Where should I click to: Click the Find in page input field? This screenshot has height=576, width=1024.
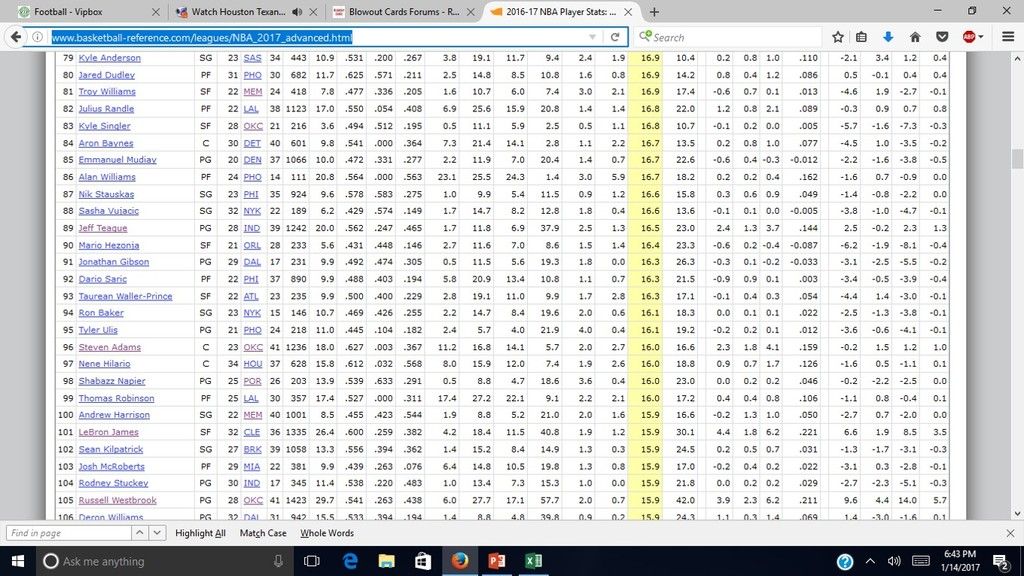pyautogui.click(x=66, y=533)
